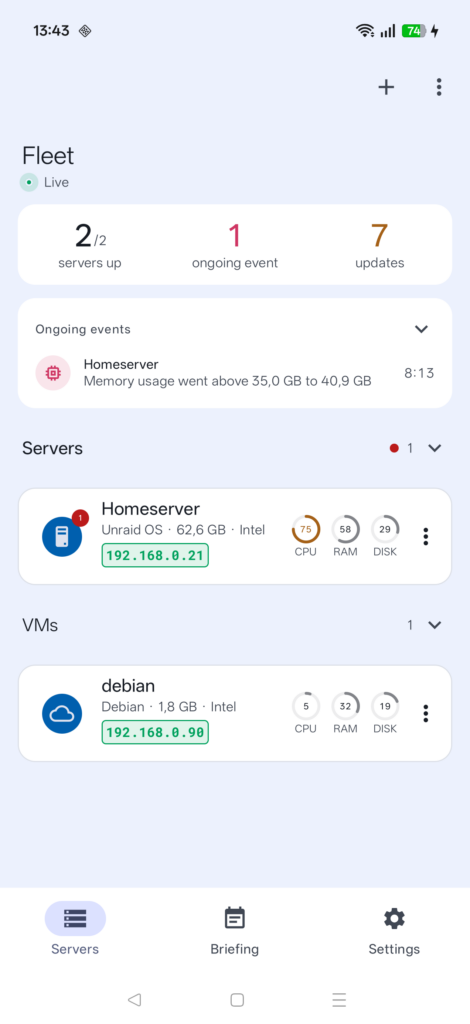
Task: Tap the red alert badge on Homeserver
Action: pos(80,518)
